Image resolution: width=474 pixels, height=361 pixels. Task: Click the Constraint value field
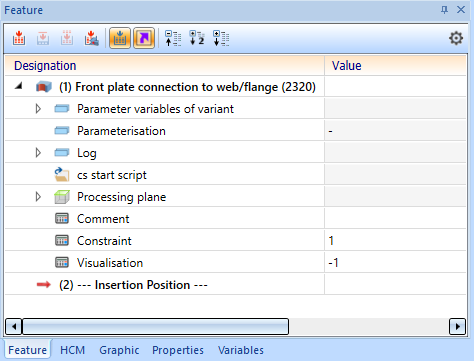395,241
